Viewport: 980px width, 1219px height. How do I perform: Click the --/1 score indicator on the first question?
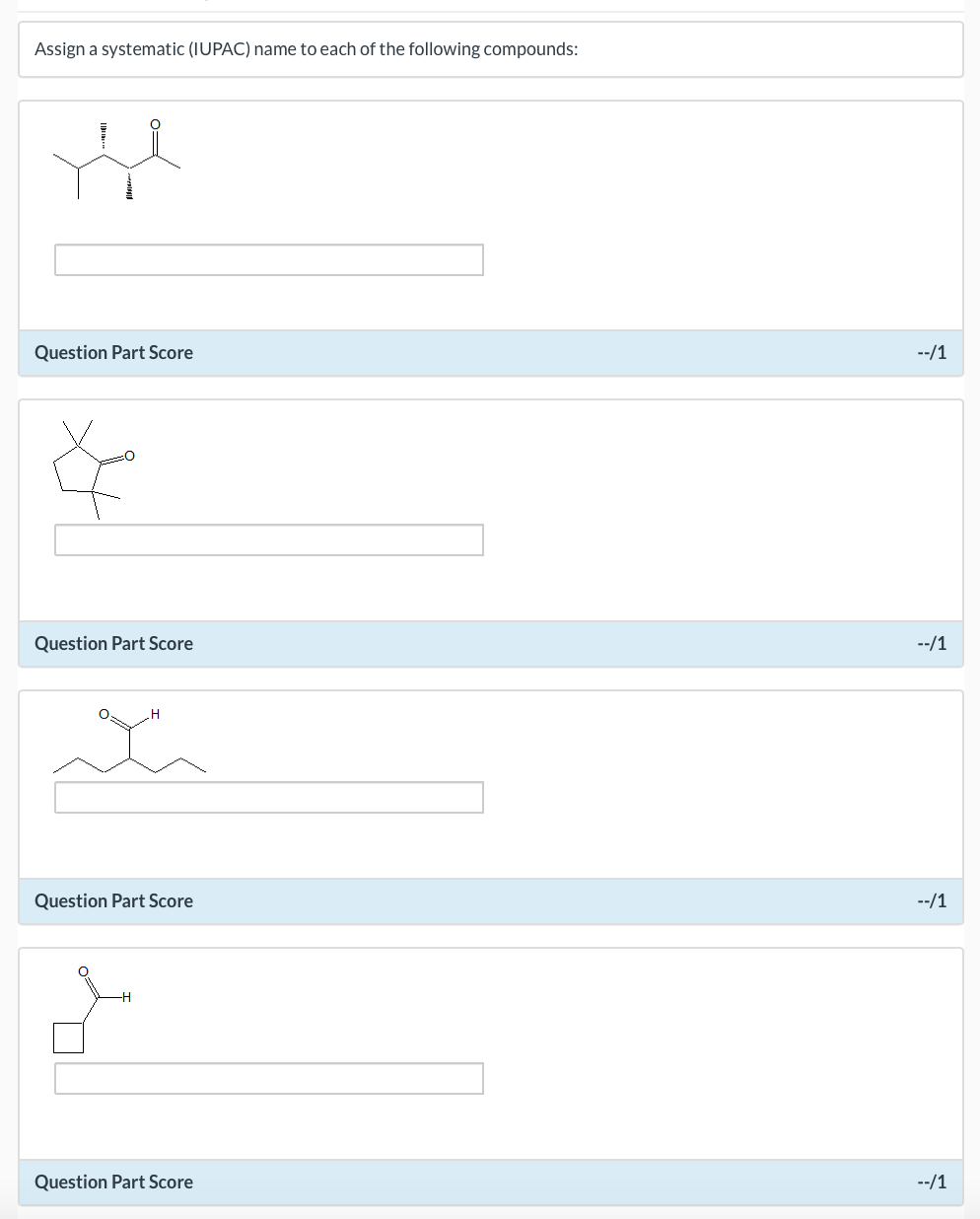[931, 352]
